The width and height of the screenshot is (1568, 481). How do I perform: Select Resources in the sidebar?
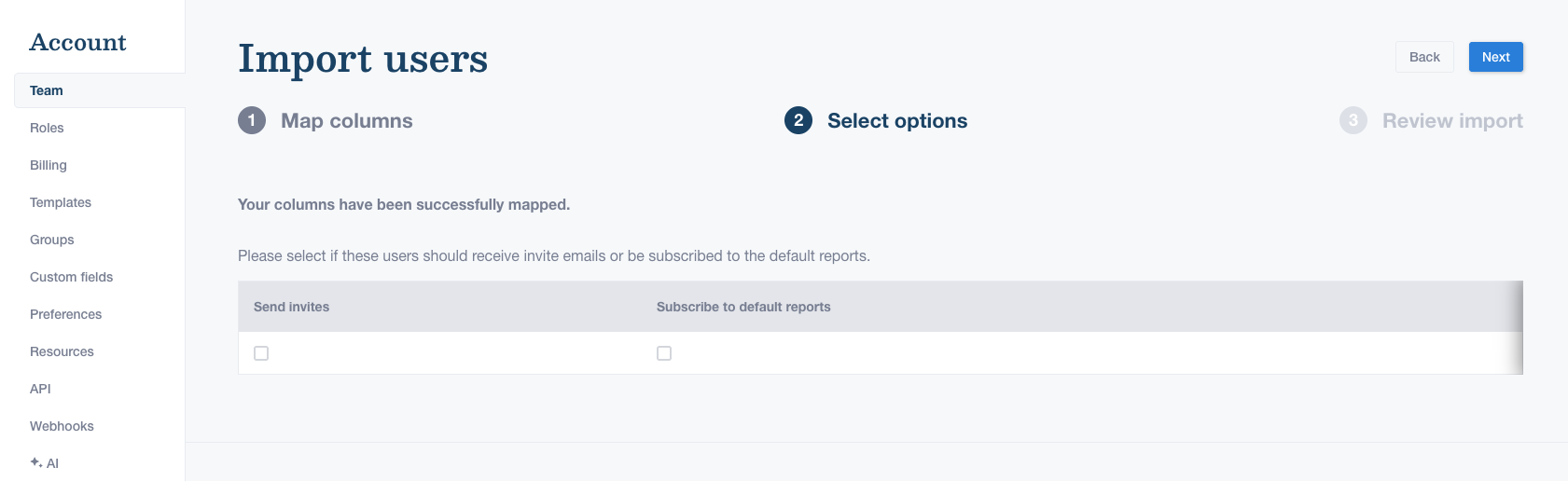tap(62, 351)
